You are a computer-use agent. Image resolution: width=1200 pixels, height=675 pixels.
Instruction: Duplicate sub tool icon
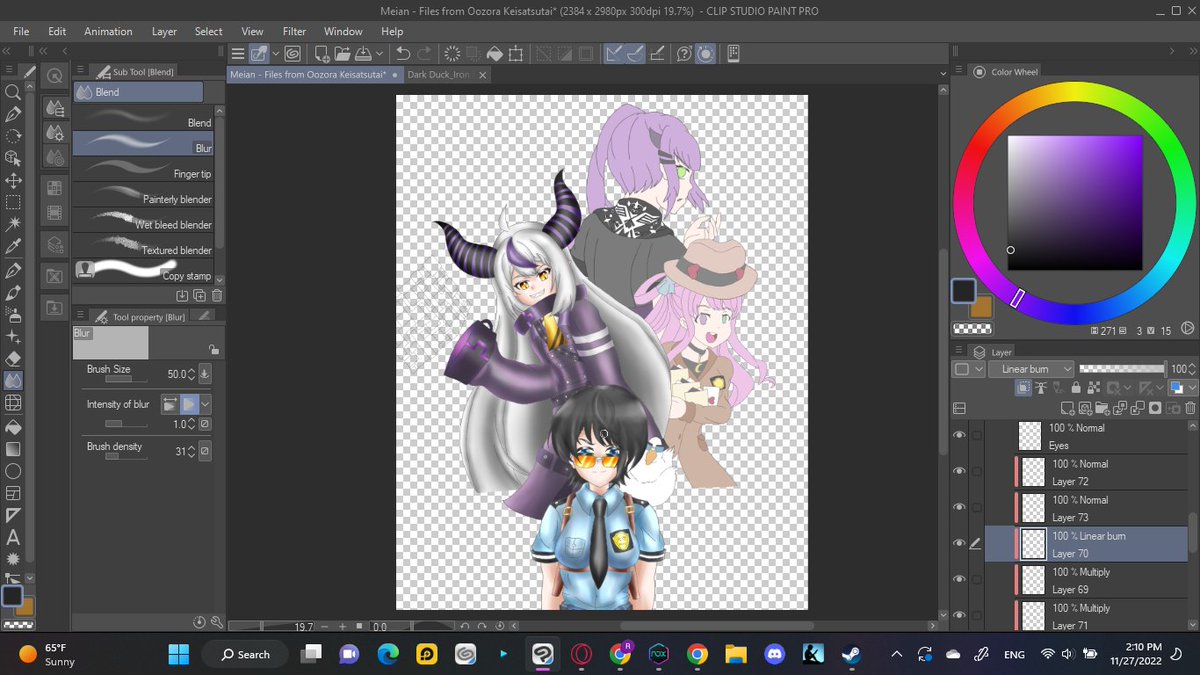pyautogui.click(x=200, y=295)
